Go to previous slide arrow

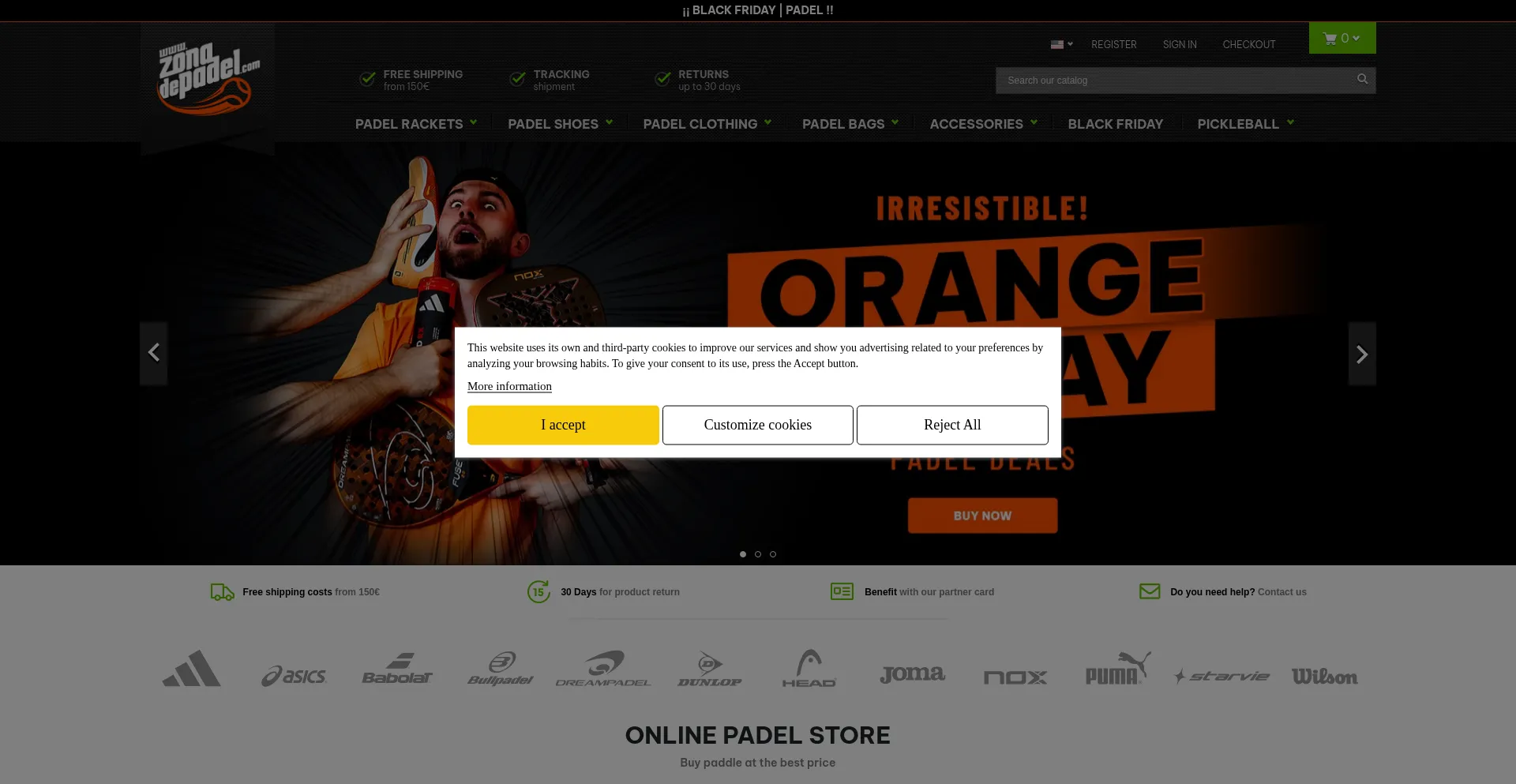click(x=154, y=353)
